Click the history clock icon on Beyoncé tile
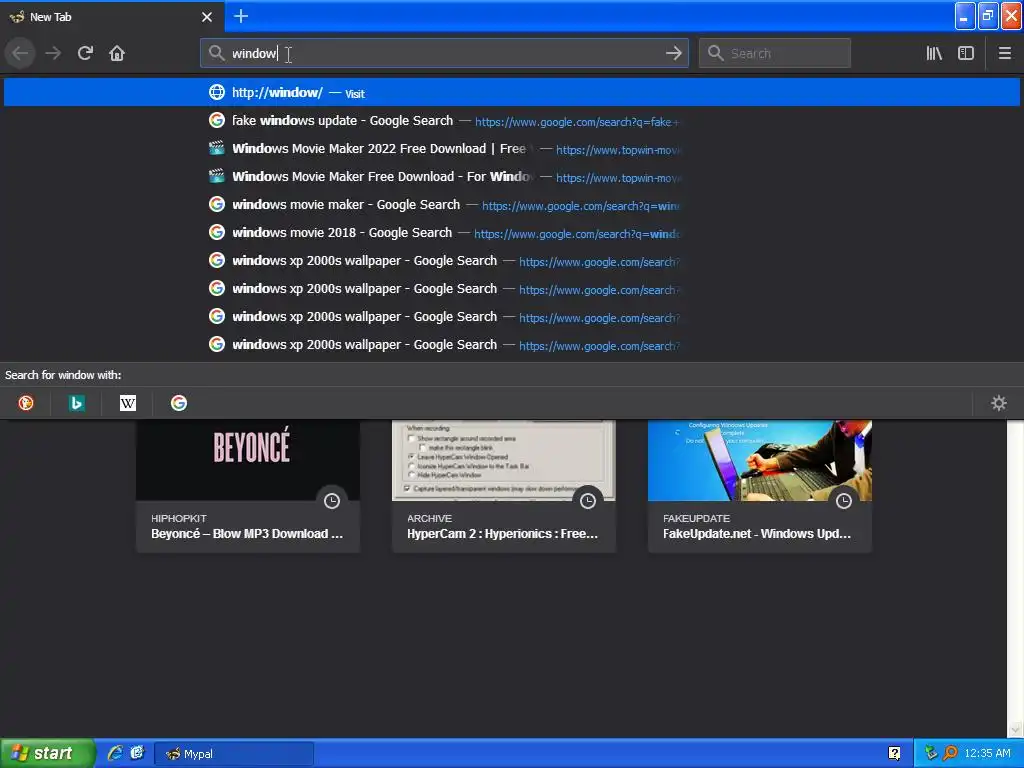 332,501
